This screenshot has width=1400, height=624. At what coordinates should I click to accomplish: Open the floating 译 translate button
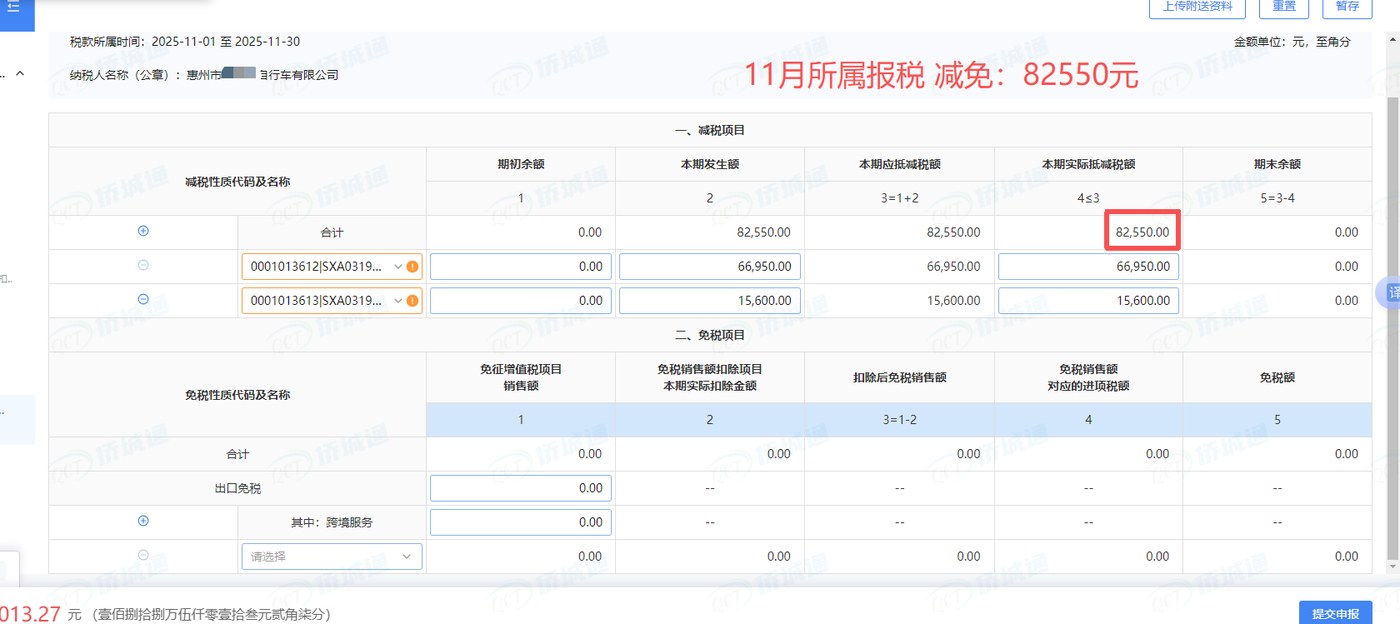coord(1390,292)
